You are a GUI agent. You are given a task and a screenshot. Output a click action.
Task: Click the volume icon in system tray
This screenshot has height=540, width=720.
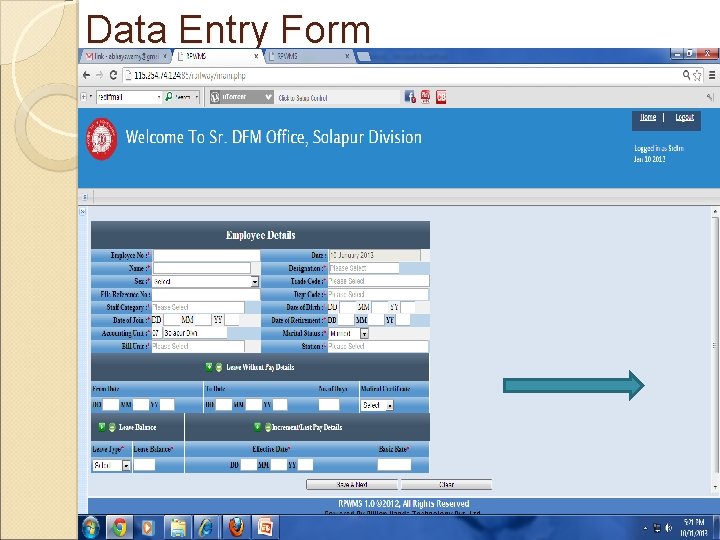[x=669, y=528]
